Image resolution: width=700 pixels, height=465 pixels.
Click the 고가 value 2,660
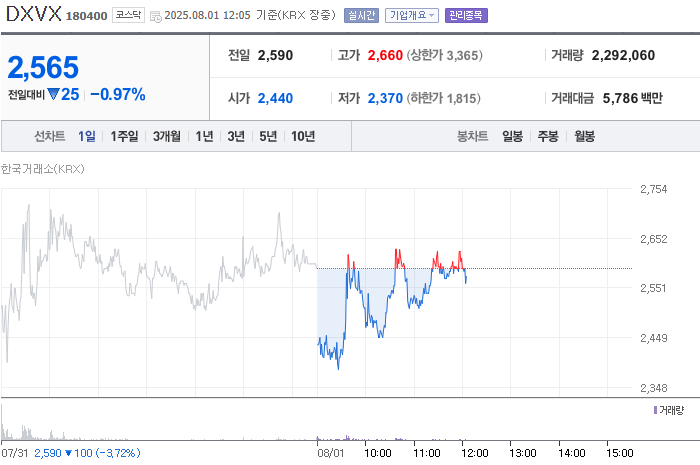click(385, 55)
